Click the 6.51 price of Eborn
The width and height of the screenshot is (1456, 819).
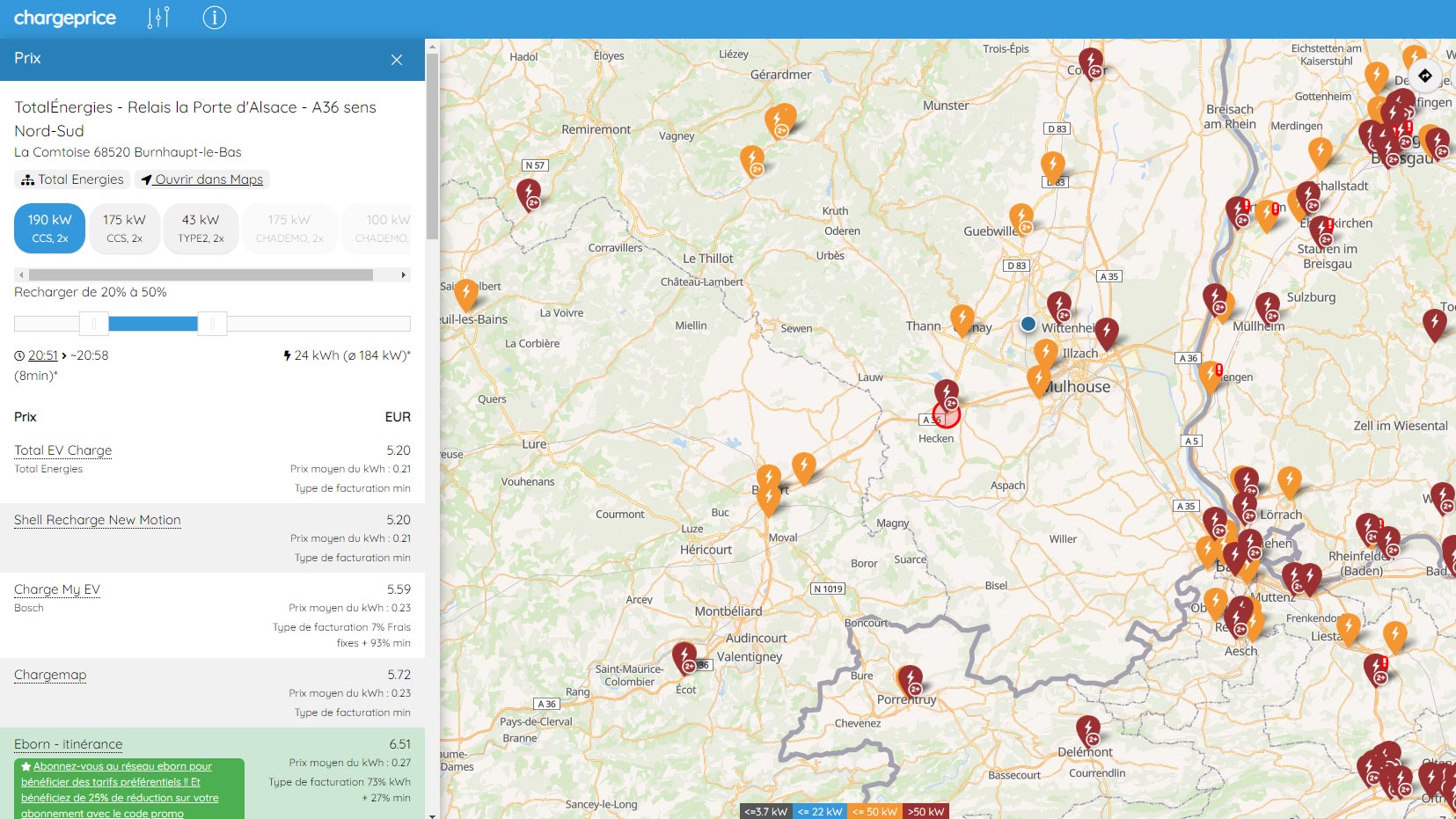[x=399, y=744]
